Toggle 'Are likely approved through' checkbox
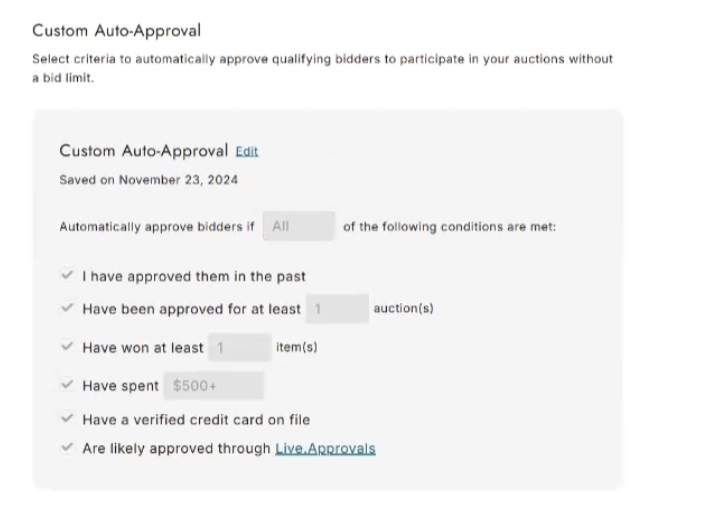This screenshot has width=706, height=530. (67, 448)
